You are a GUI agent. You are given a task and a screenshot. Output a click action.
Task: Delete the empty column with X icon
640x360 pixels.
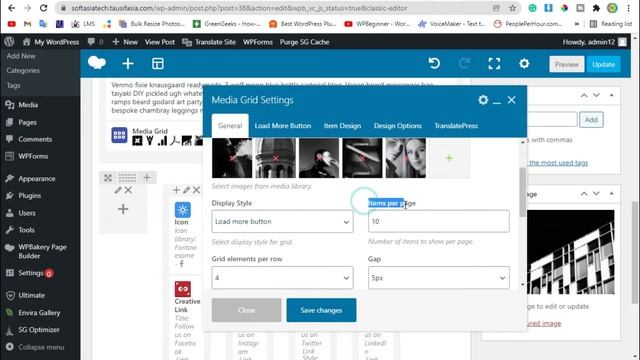click(128, 190)
